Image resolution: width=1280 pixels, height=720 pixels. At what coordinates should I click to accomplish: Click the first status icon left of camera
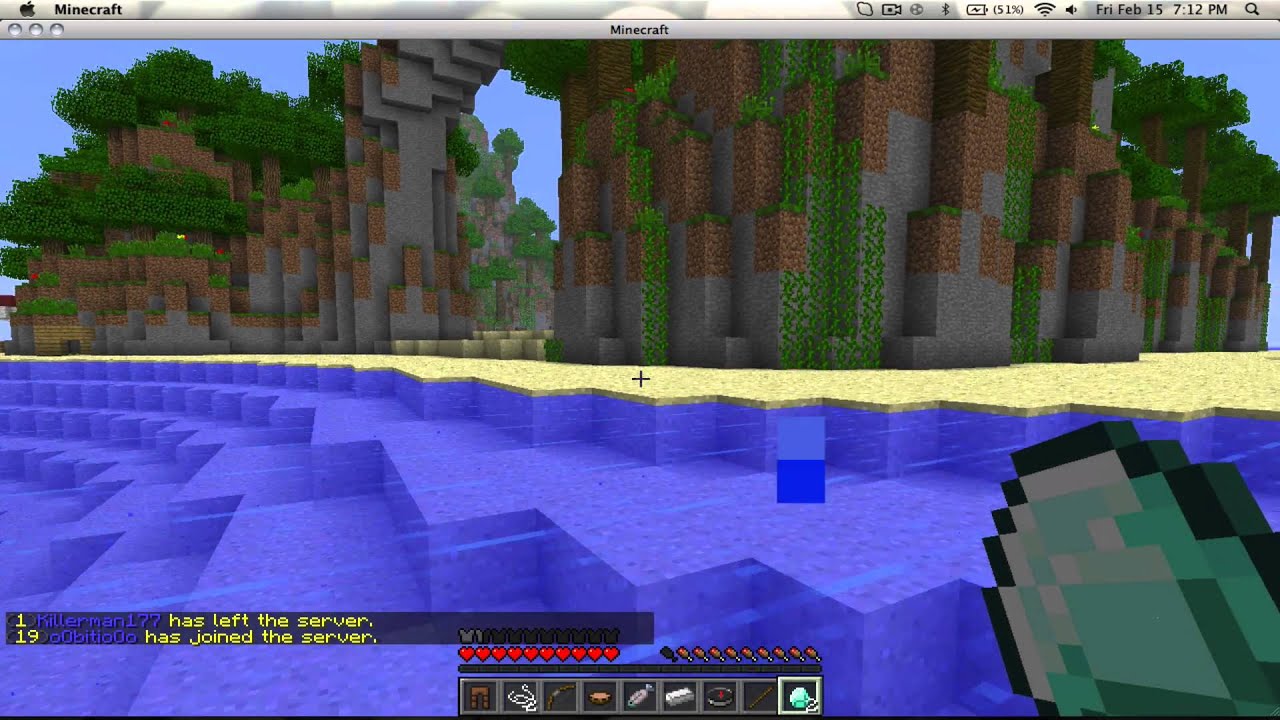coord(866,9)
